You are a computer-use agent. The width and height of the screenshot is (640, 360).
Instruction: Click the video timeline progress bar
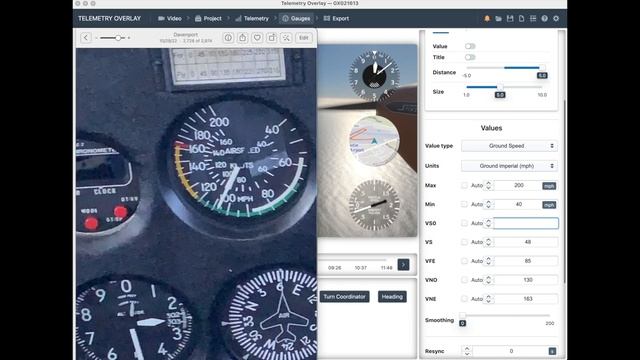pyautogui.click(x=353, y=260)
